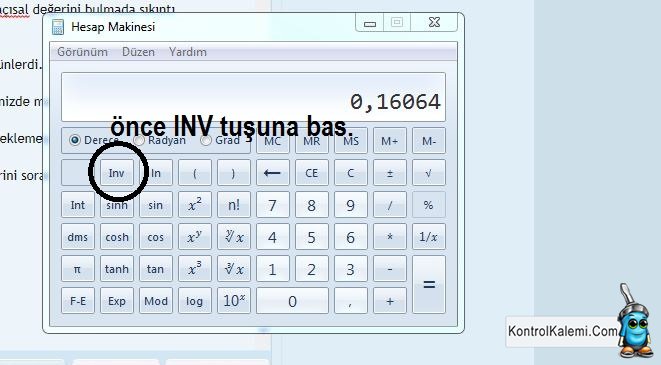This screenshot has width=661, height=365.
Task: Click the x cubed button
Action: pos(195,269)
